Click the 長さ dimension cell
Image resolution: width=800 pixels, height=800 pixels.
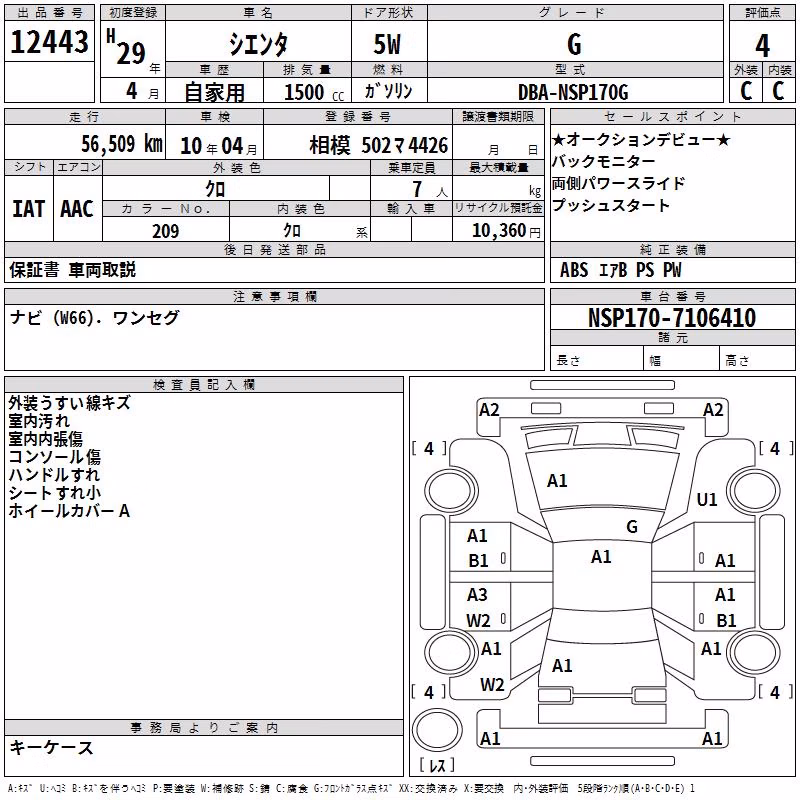pyautogui.click(x=596, y=360)
